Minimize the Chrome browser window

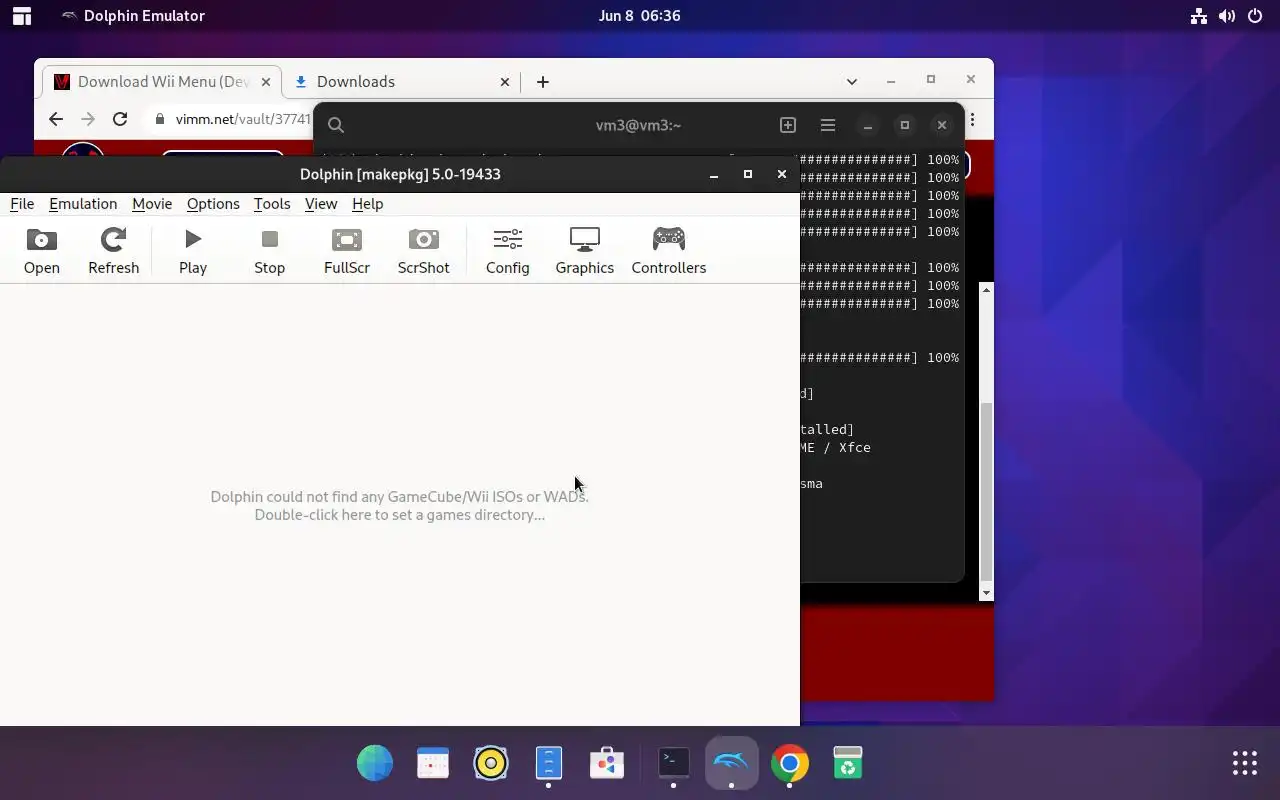(890, 80)
